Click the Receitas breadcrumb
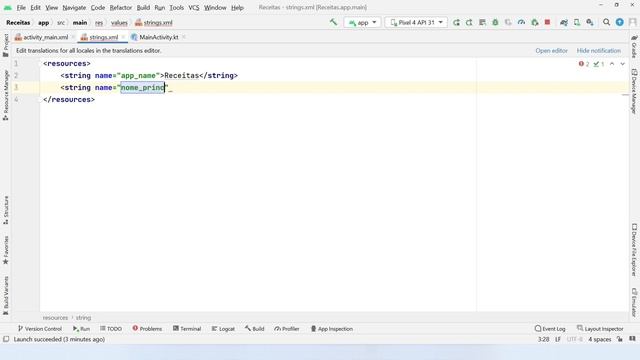640x360 pixels. [18, 23]
